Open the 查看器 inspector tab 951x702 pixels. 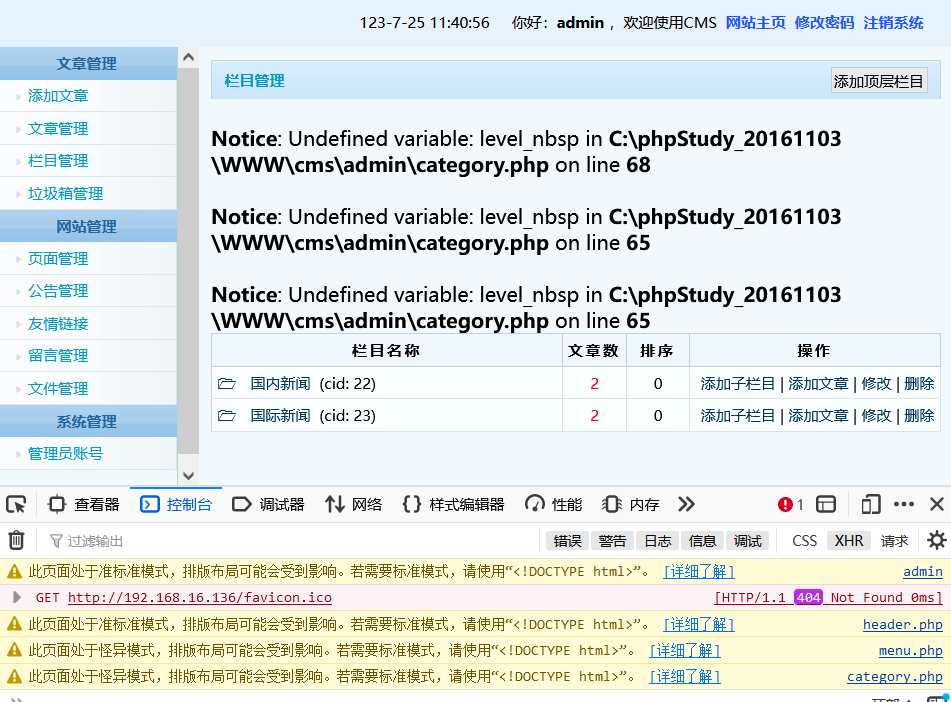coord(84,504)
